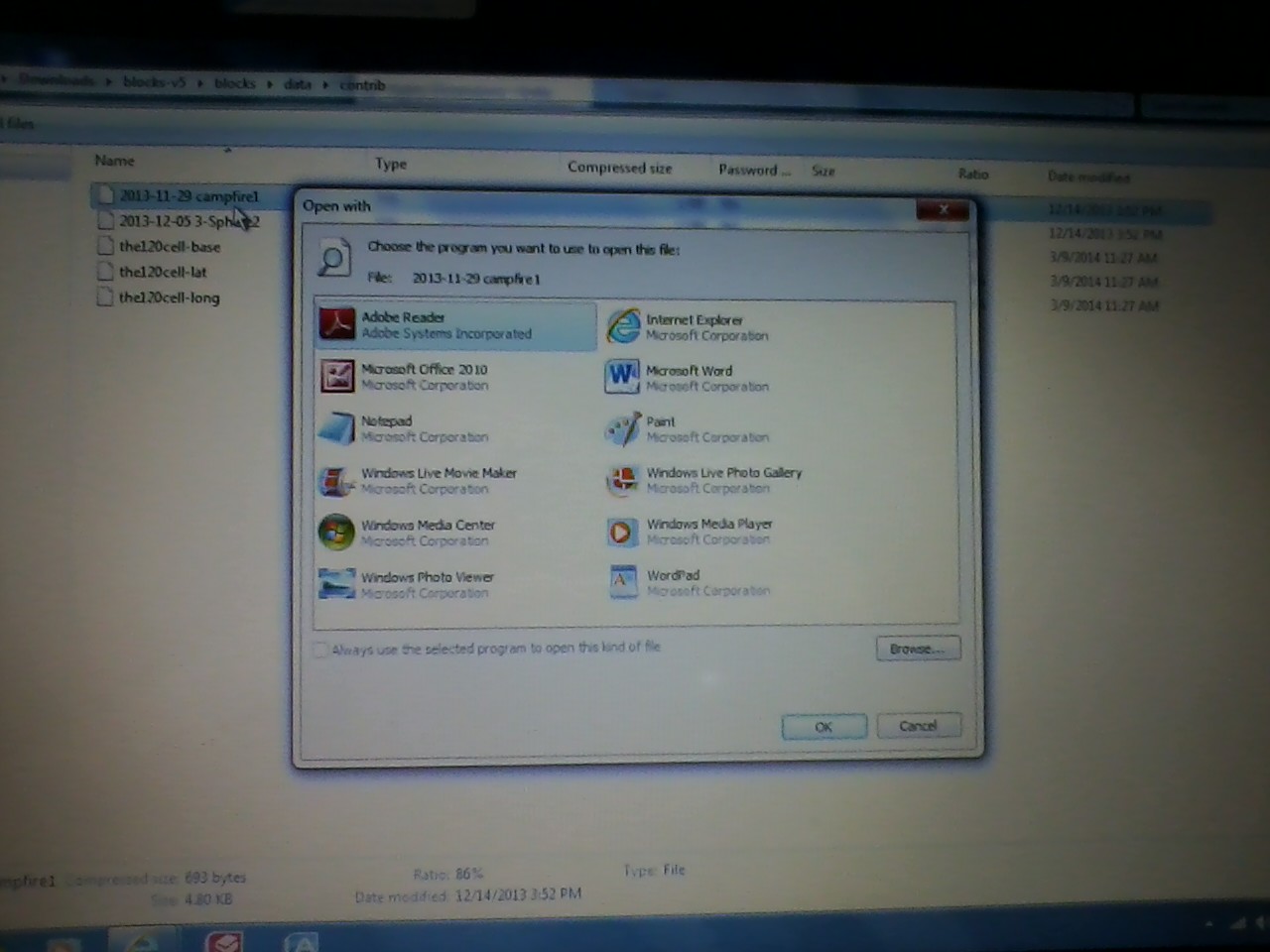Viewport: 1270px width, 952px height.
Task: Choose the Notepad program icon
Action: click(337, 428)
